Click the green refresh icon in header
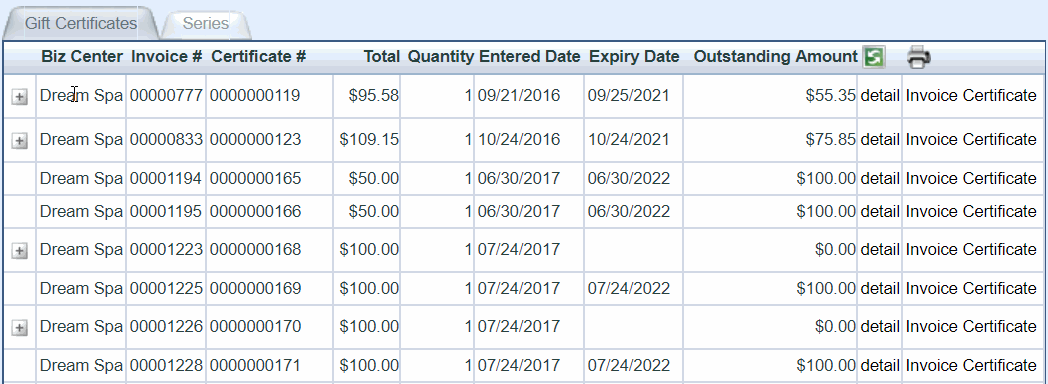Screen dimensions: 1048x384 tap(874, 57)
